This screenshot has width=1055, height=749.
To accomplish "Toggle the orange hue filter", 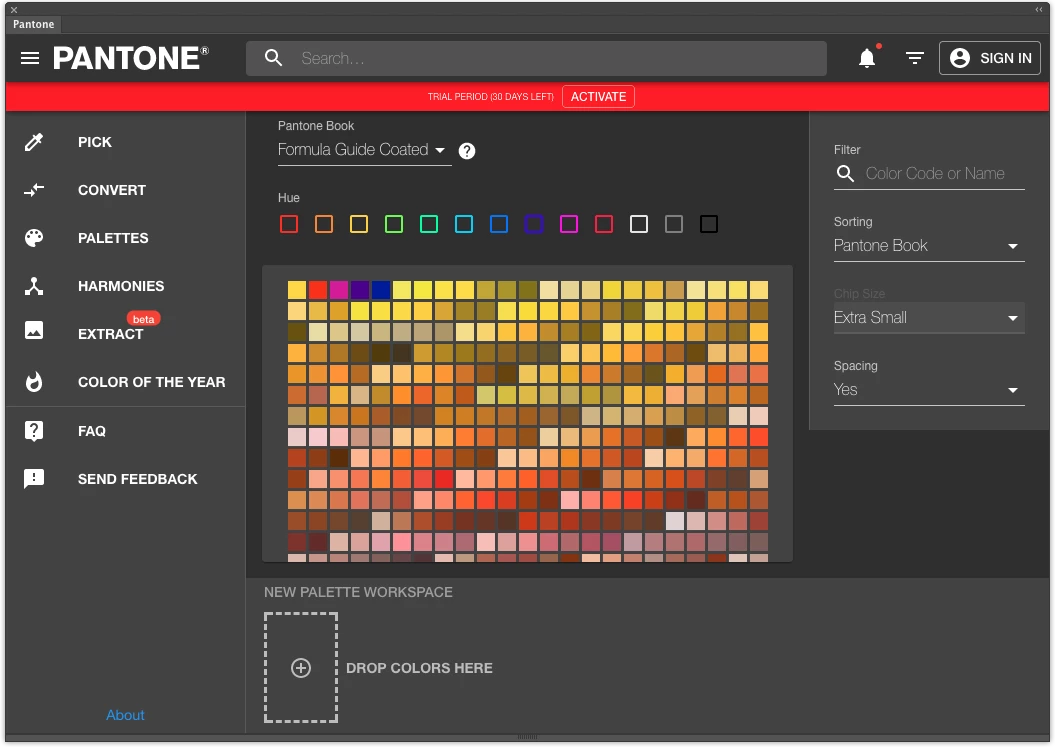I will (x=324, y=224).
